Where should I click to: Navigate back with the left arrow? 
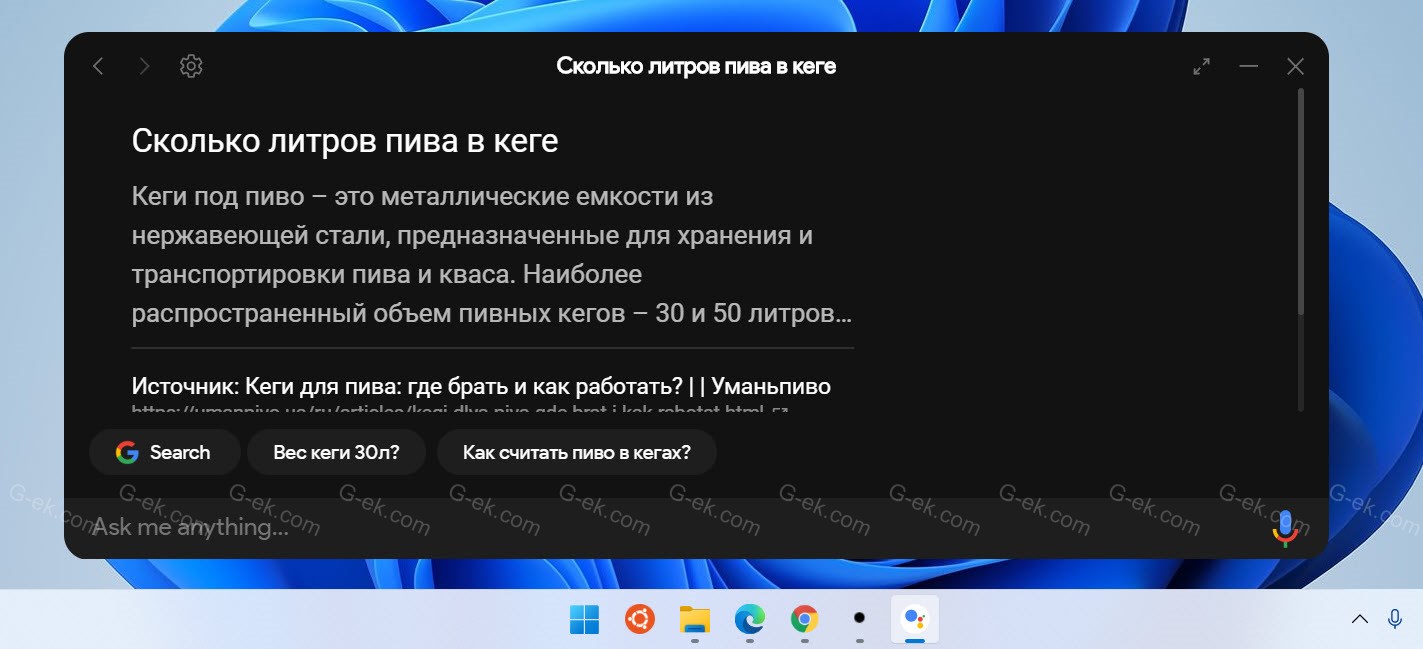98,66
